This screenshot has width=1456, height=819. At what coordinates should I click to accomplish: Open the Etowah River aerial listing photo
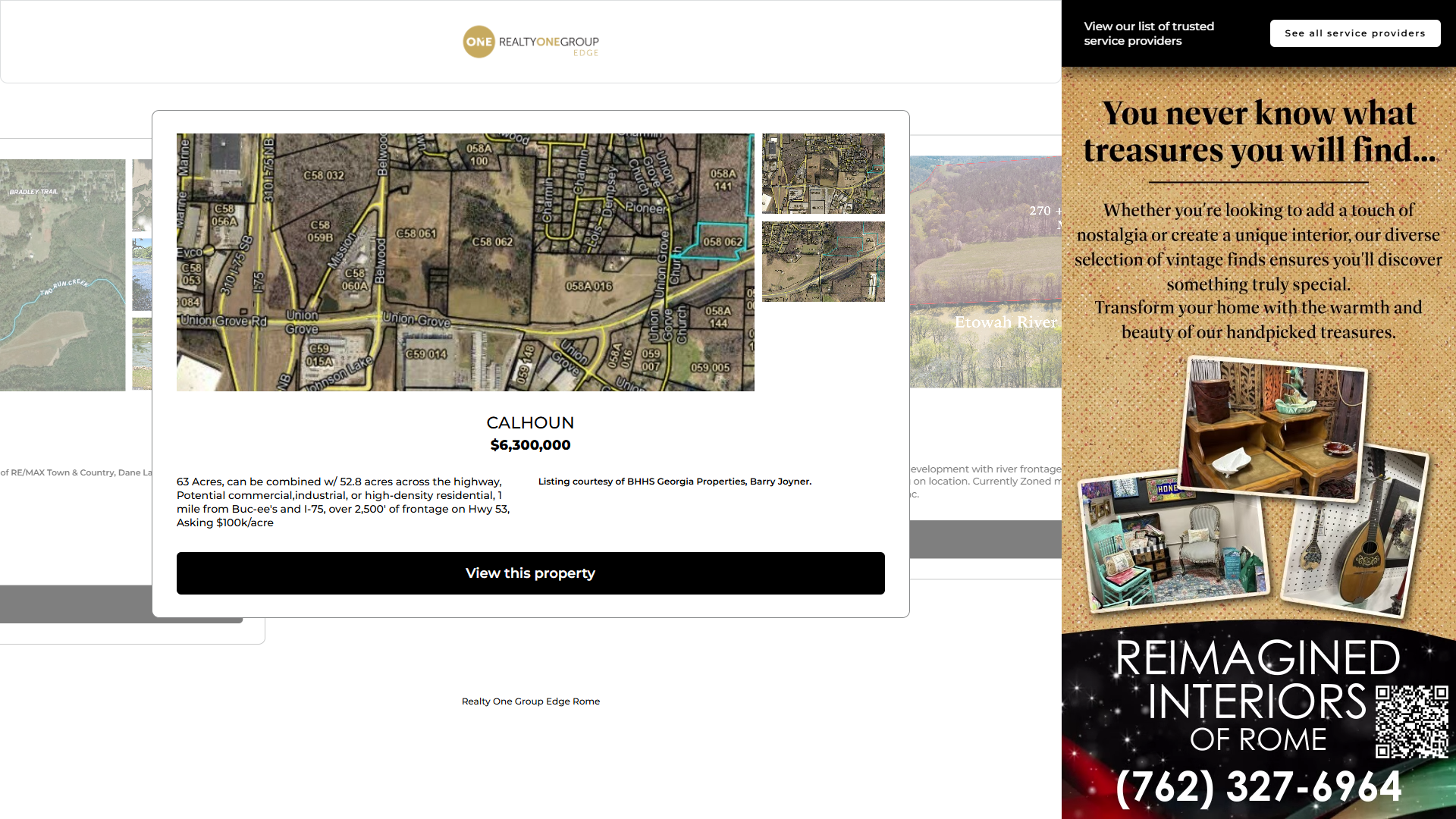(985, 272)
